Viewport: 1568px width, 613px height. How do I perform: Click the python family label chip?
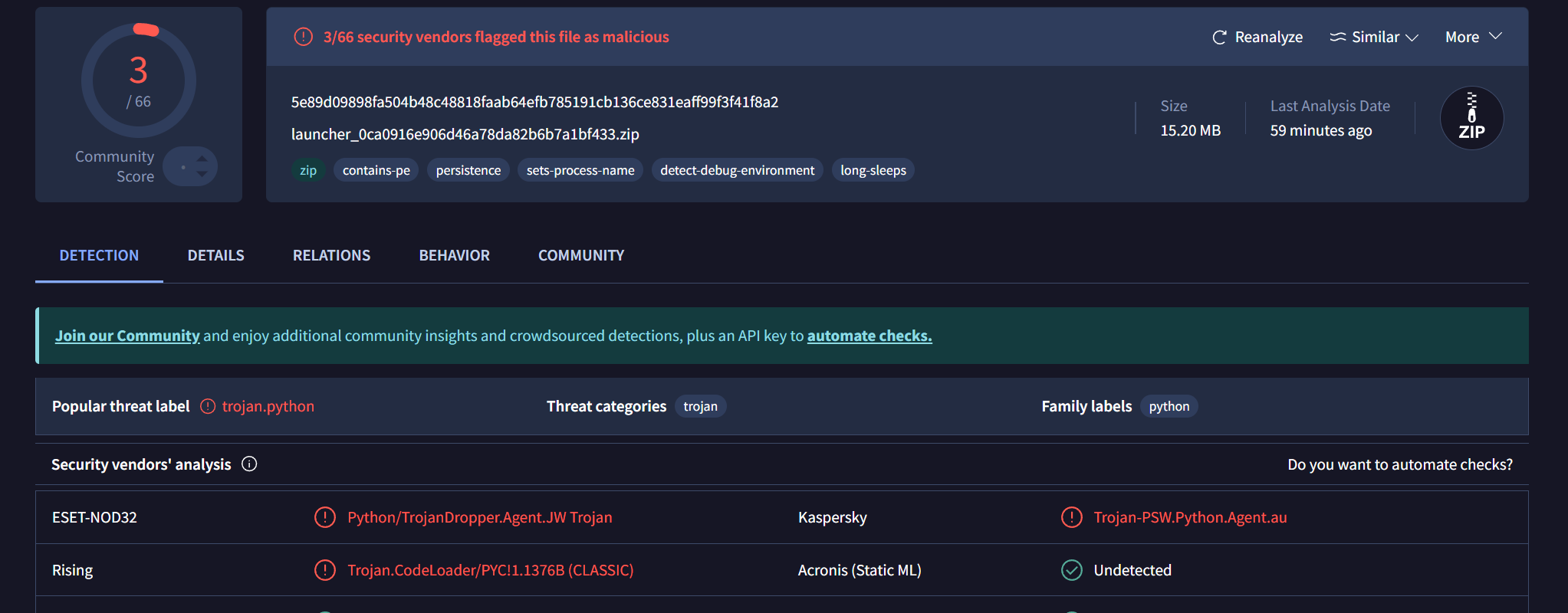click(1169, 406)
